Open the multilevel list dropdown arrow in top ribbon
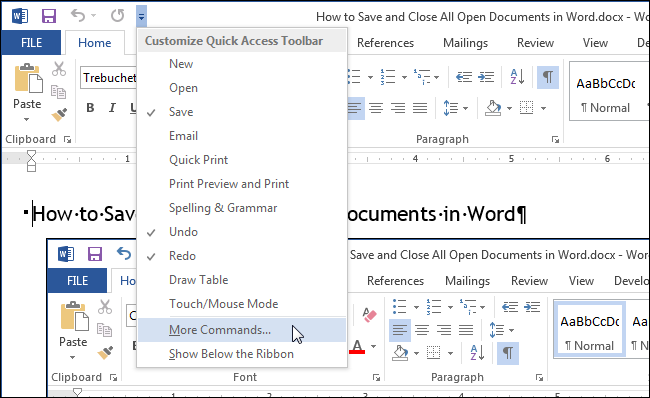The image size is (650, 398). click(437, 77)
